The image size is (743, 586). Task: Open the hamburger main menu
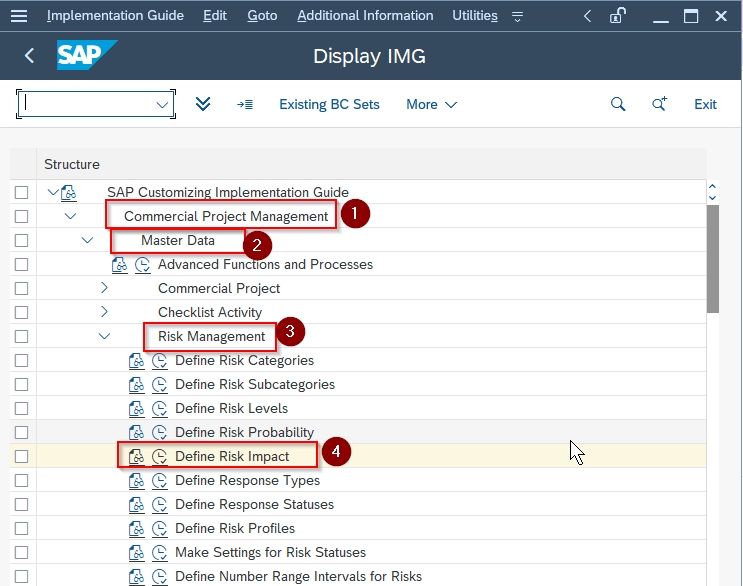click(19, 16)
